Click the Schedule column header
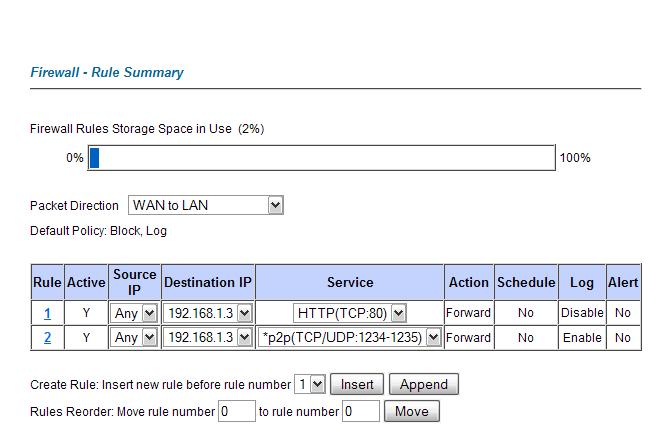651x439 pixels. pyautogui.click(x=526, y=282)
